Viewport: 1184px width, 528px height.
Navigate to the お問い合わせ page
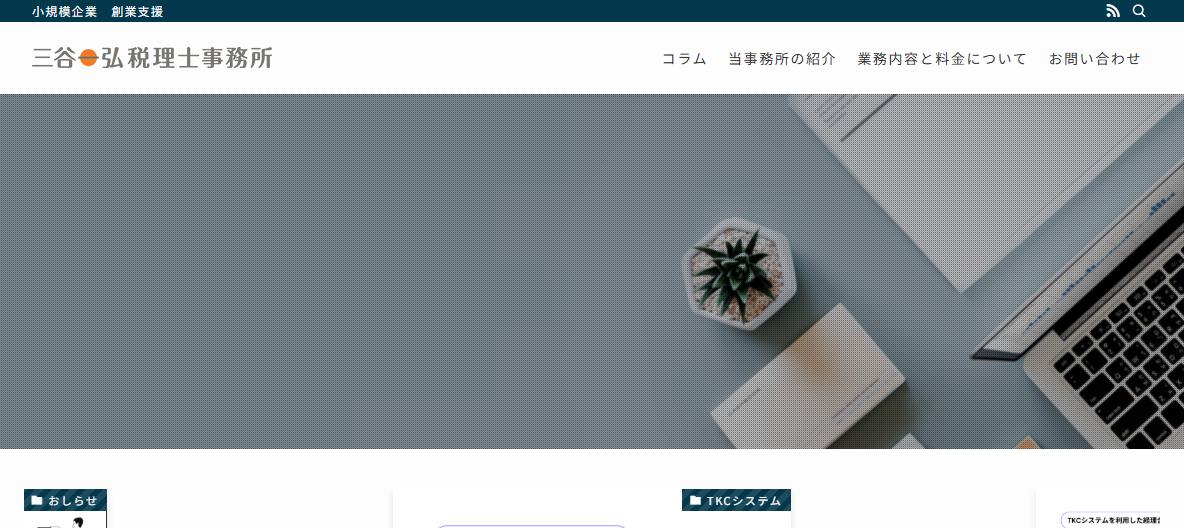[x=1094, y=59]
